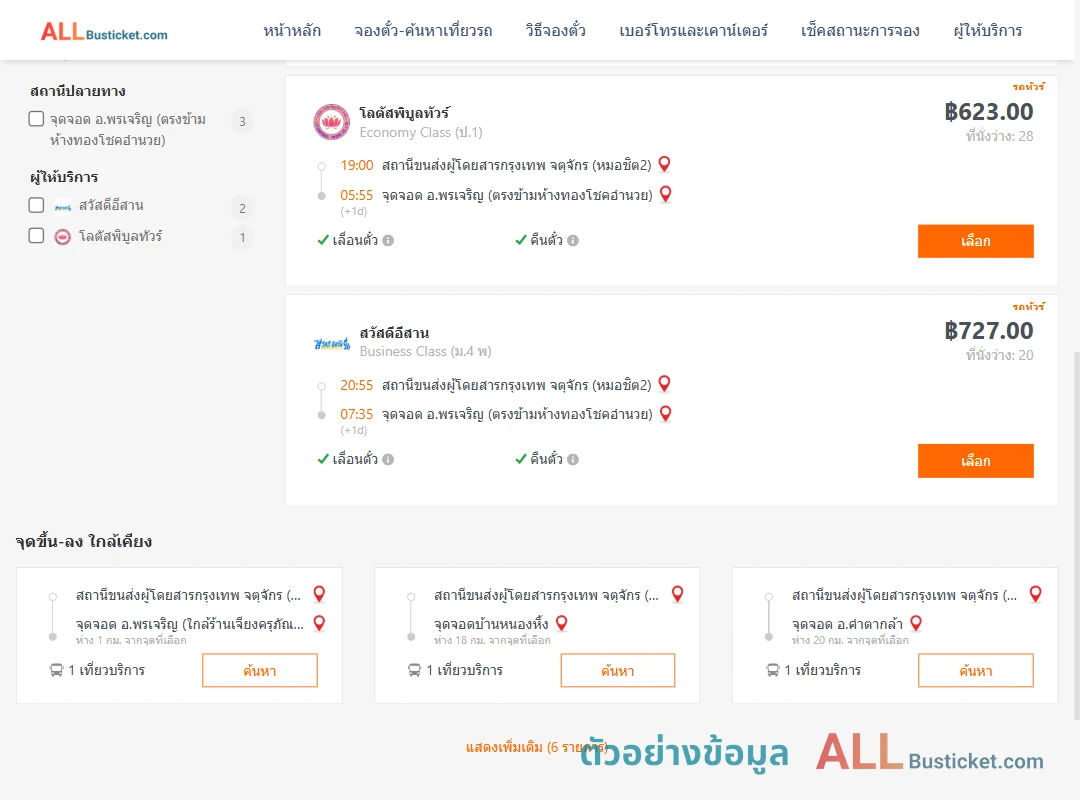Click the ฿727.00 price text
Viewport: 1080px width, 800px height.
(988, 331)
